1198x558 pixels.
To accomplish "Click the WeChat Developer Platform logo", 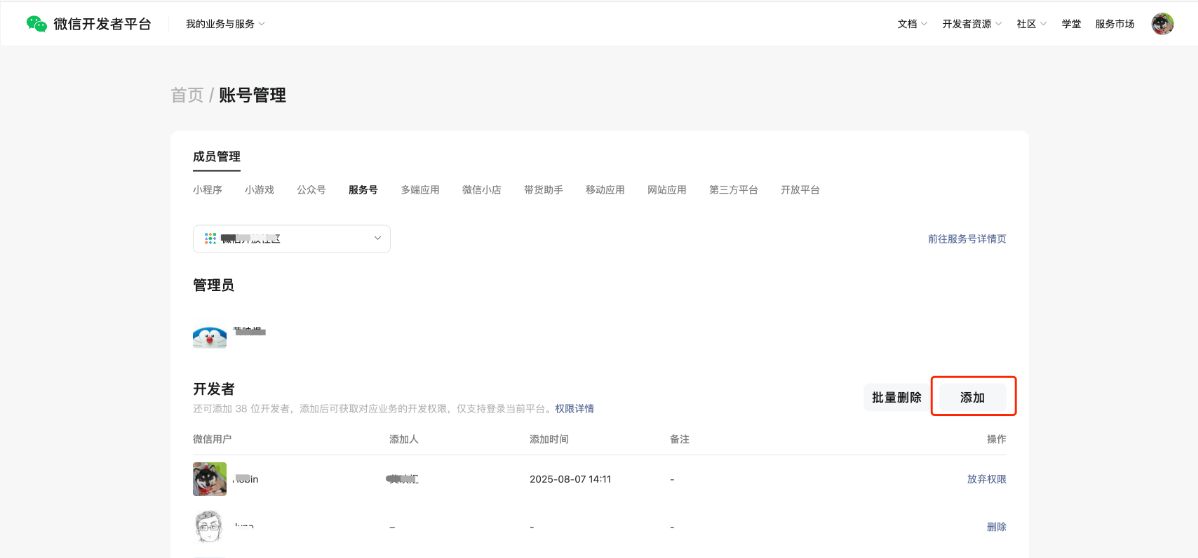I will point(89,23).
